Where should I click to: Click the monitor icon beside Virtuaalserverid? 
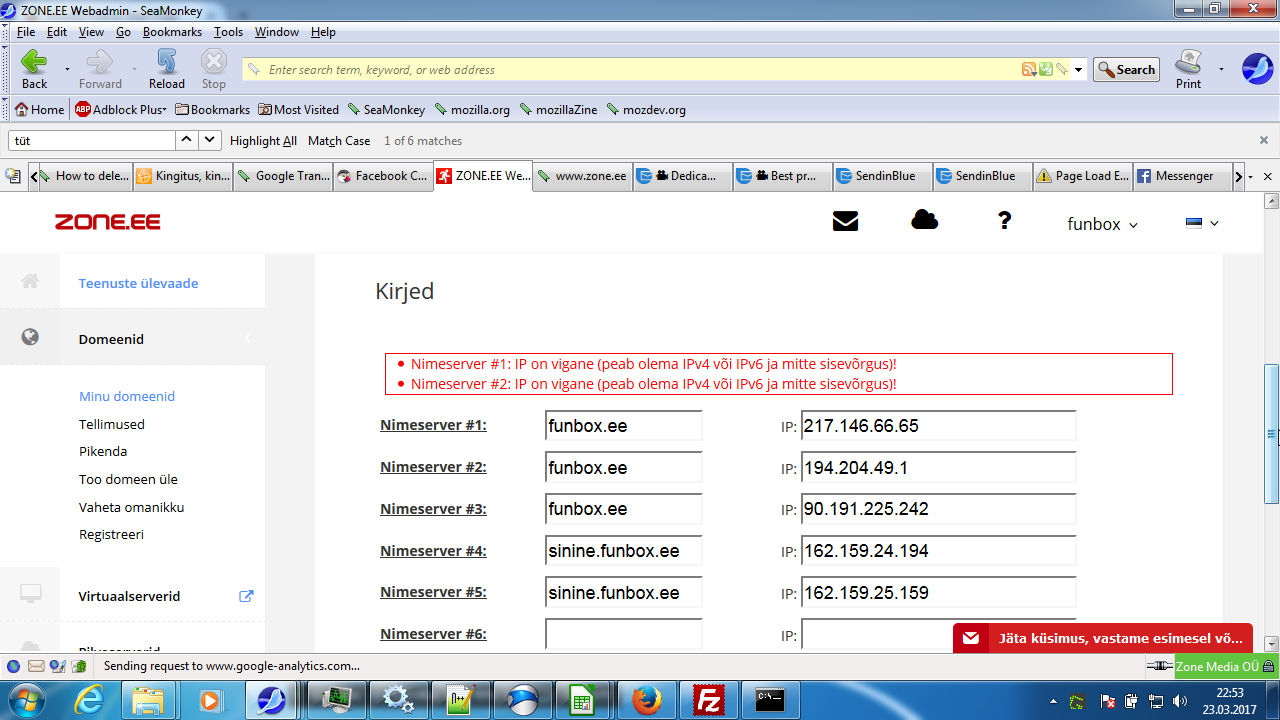coord(30,594)
